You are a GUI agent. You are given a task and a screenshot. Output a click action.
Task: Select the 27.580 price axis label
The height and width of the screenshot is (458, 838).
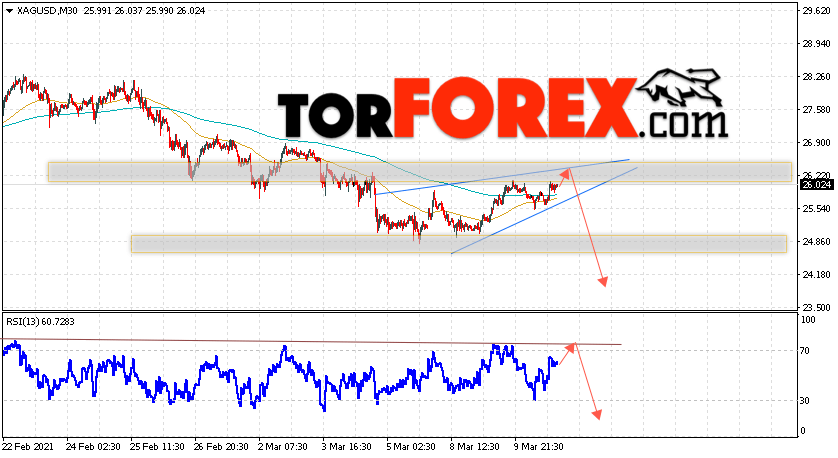pyautogui.click(x=817, y=110)
